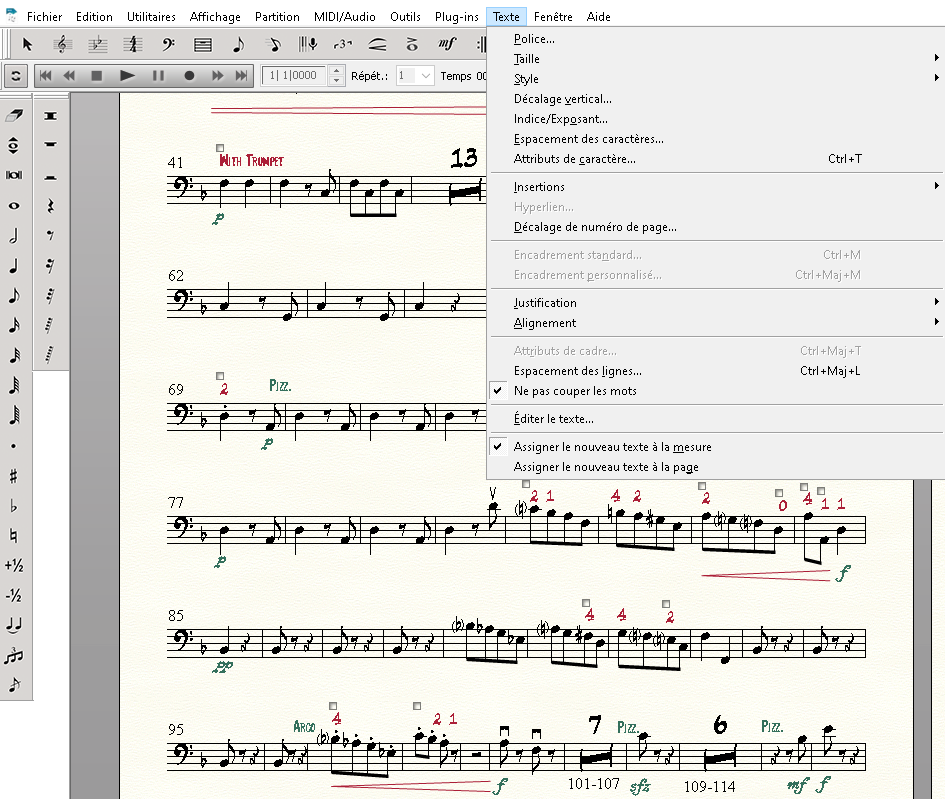Click 'Éditer le texte...' menu entry

pyautogui.click(x=553, y=419)
